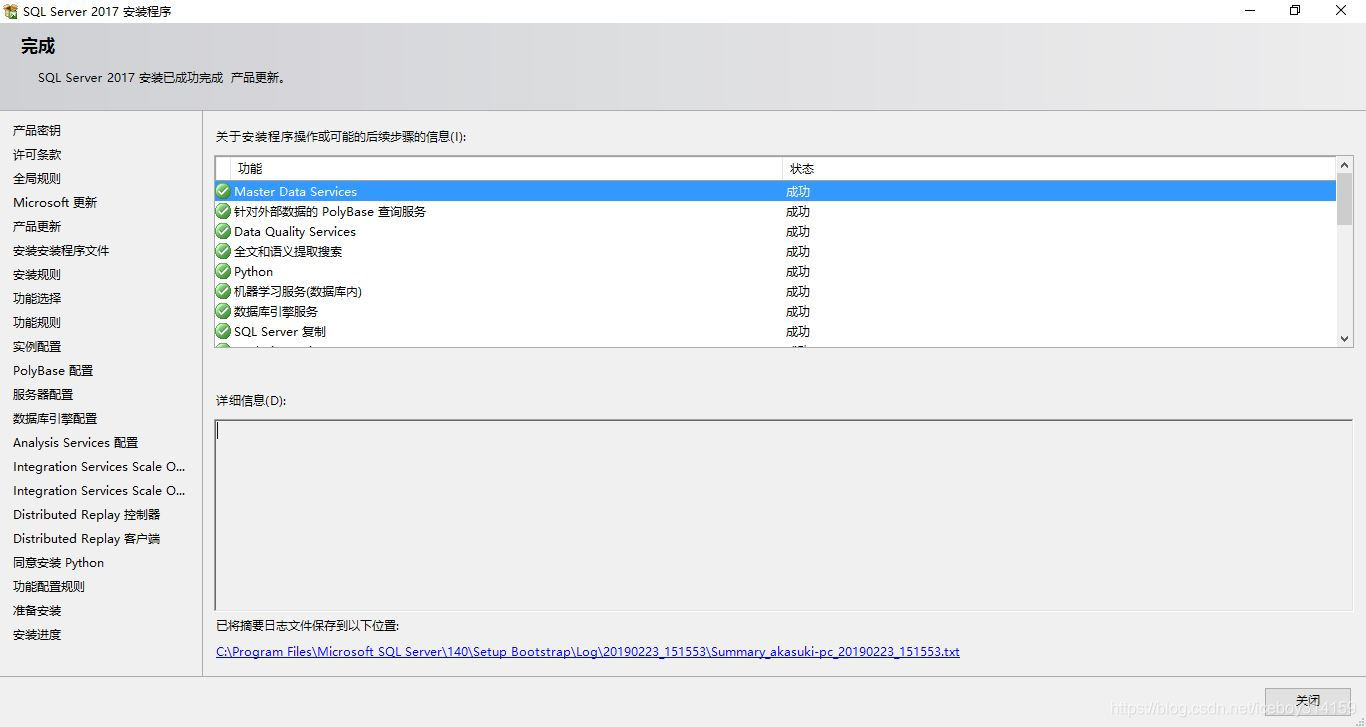
Task: Click green check icon beside 数据库引擎服务
Action: pos(223,311)
